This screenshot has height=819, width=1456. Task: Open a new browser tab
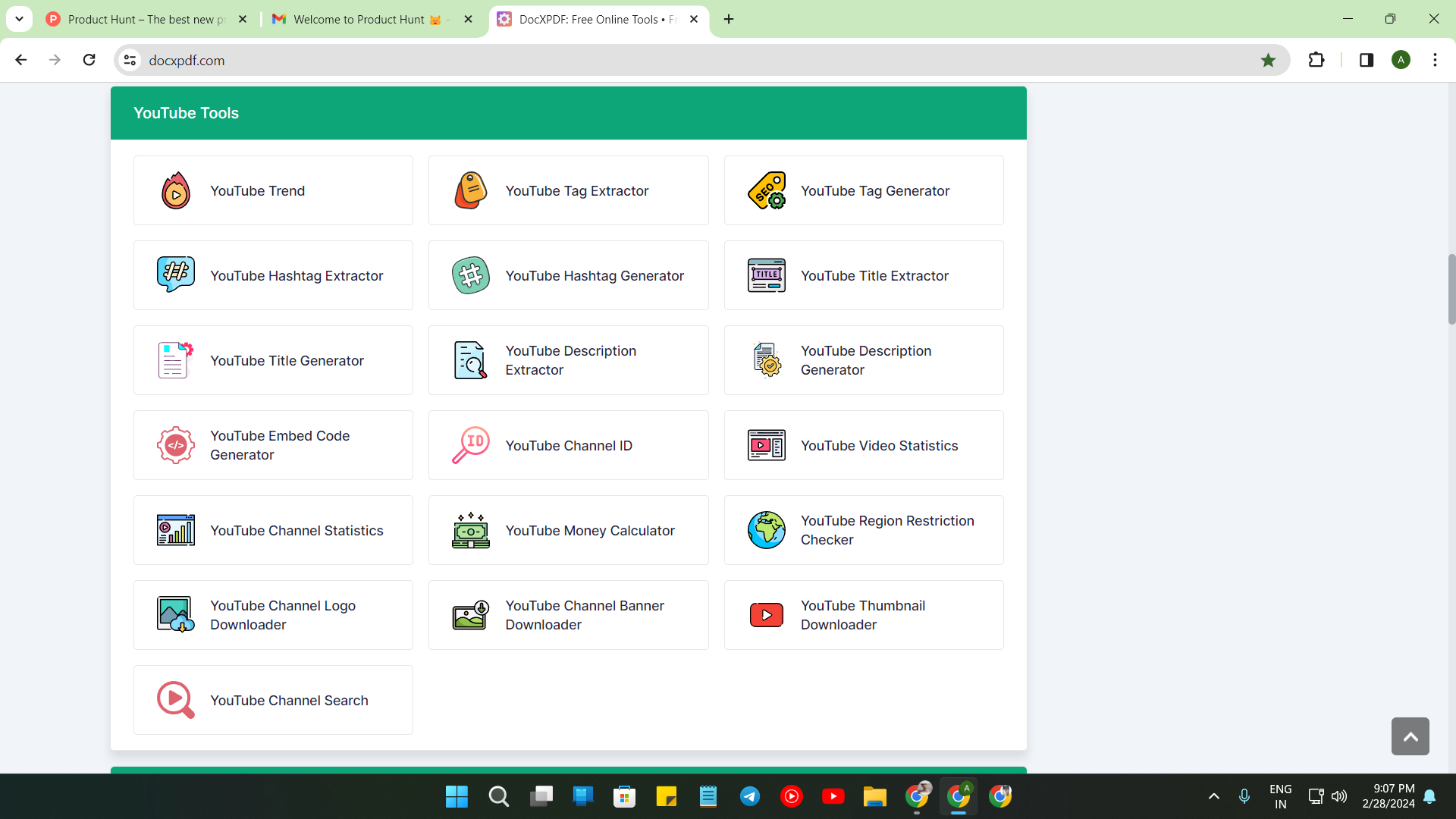click(729, 19)
